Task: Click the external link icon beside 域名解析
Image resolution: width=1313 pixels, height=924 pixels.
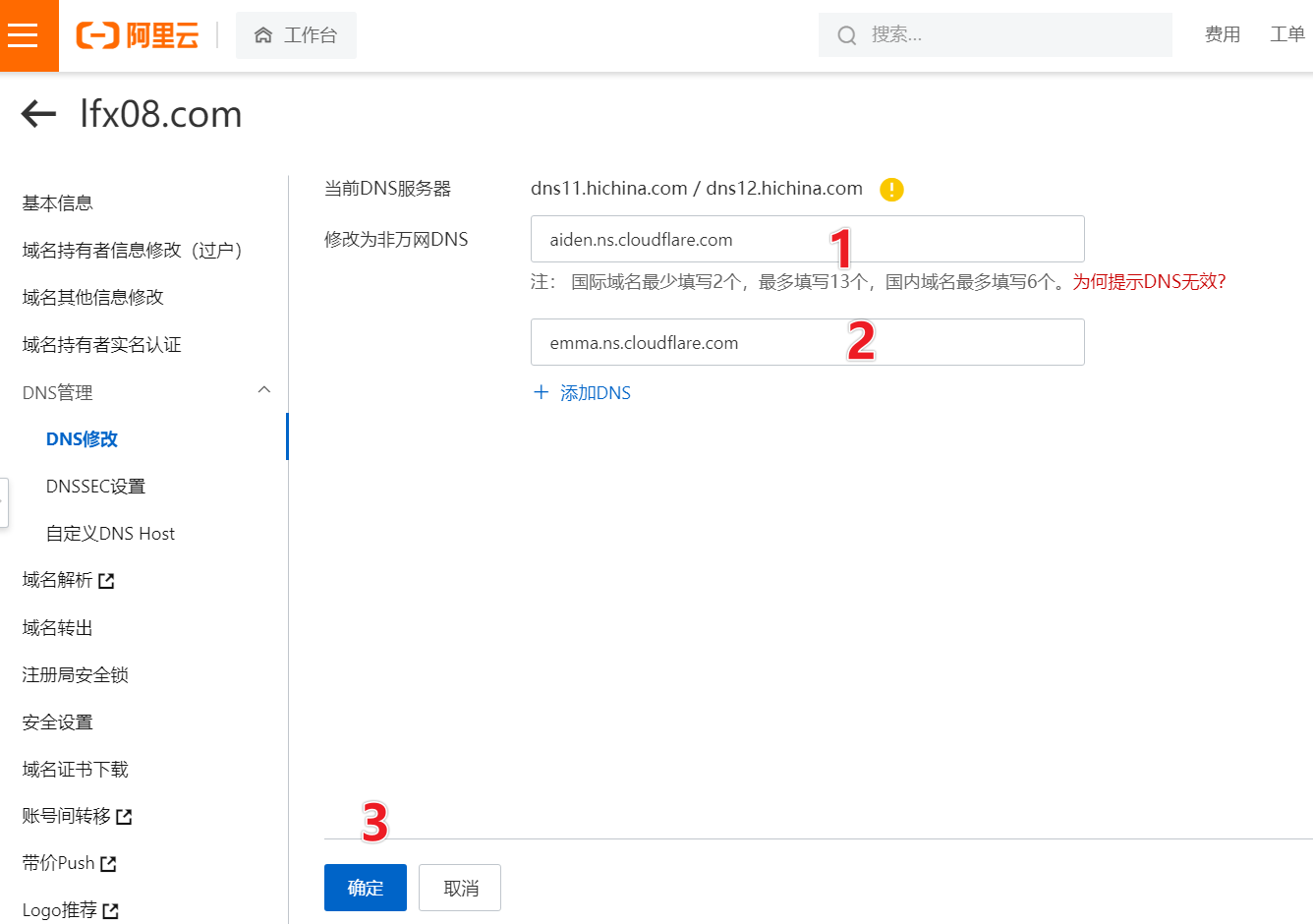Action: coord(106,581)
